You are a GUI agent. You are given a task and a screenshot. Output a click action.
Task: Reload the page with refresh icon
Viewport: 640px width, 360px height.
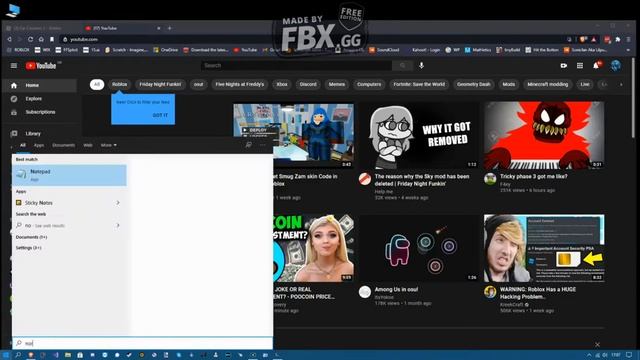click(31, 39)
